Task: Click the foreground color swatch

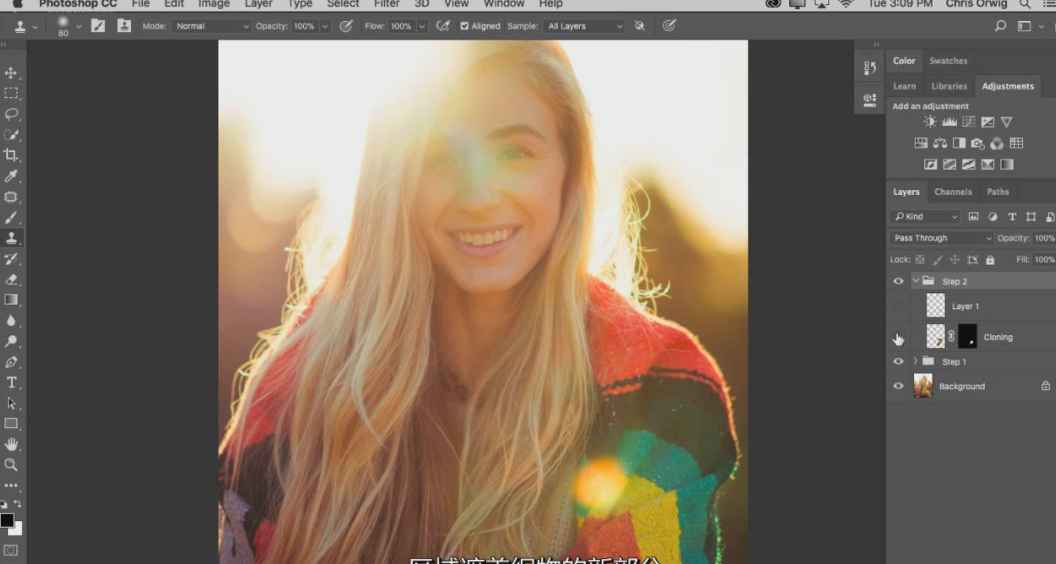Action: click(x=6, y=519)
